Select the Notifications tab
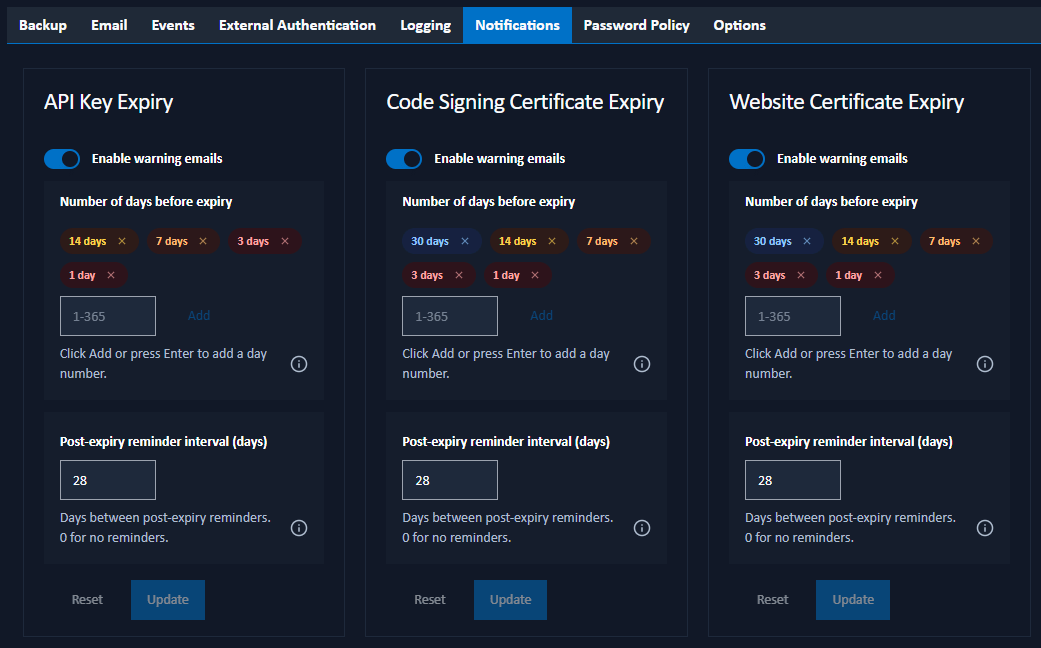The image size is (1041, 648). [517, 25]
